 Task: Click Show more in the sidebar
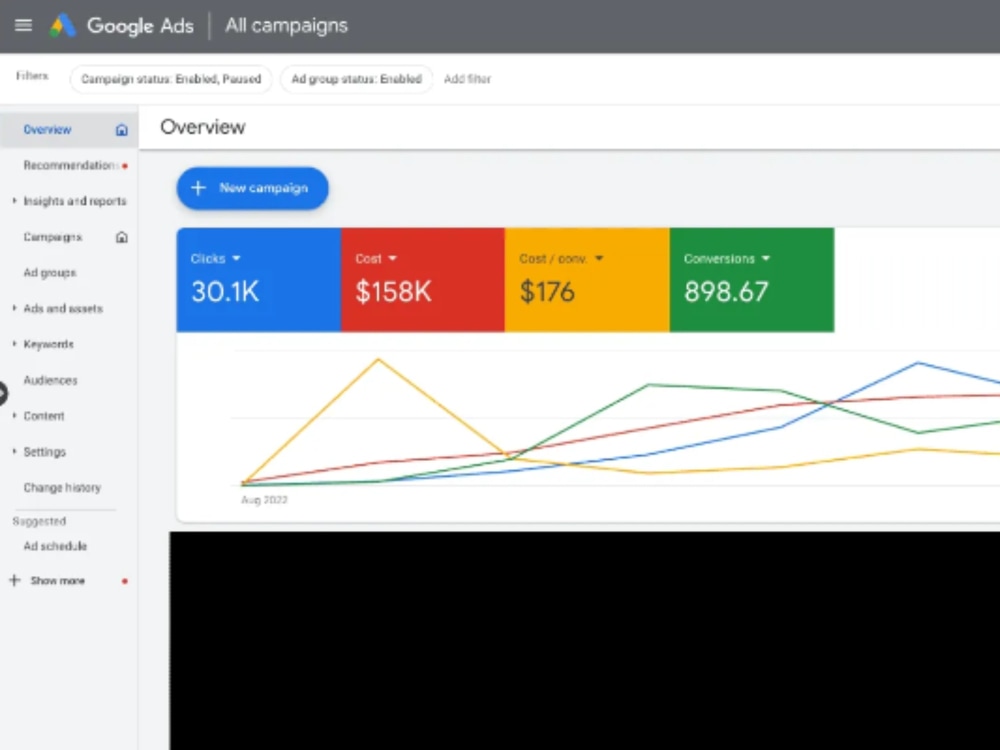coord(57,581)
